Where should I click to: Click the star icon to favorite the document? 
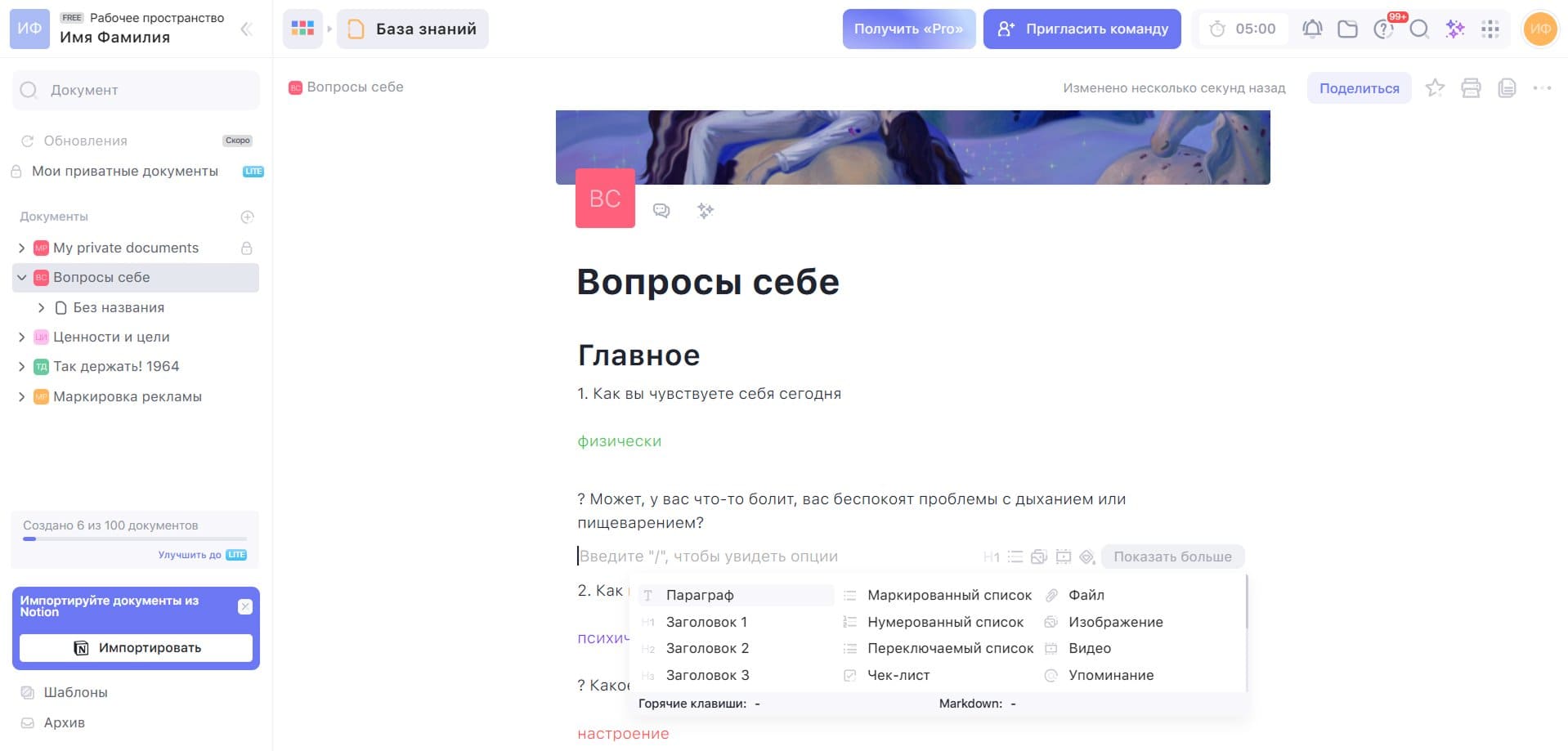(1435, 88)
